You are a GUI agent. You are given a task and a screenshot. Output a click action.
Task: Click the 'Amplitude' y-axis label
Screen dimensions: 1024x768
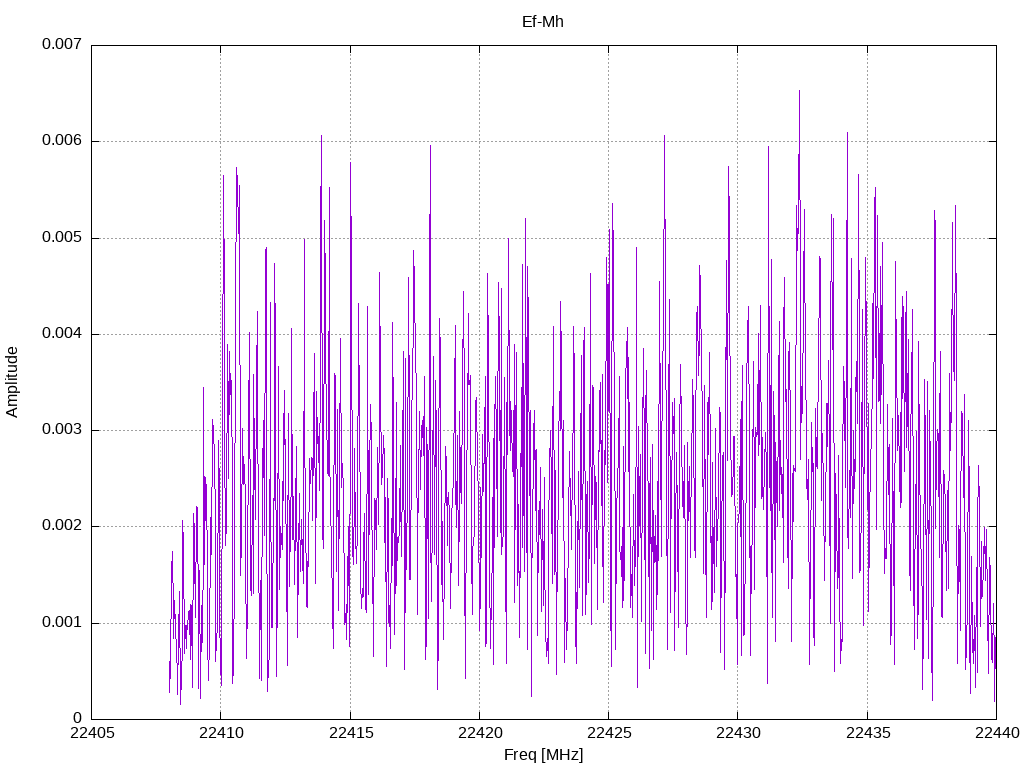pos(12,382)
